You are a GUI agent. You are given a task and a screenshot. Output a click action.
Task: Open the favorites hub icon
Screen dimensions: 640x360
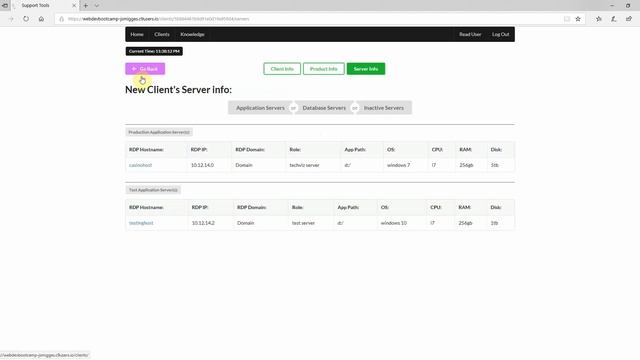click(599, 19)
